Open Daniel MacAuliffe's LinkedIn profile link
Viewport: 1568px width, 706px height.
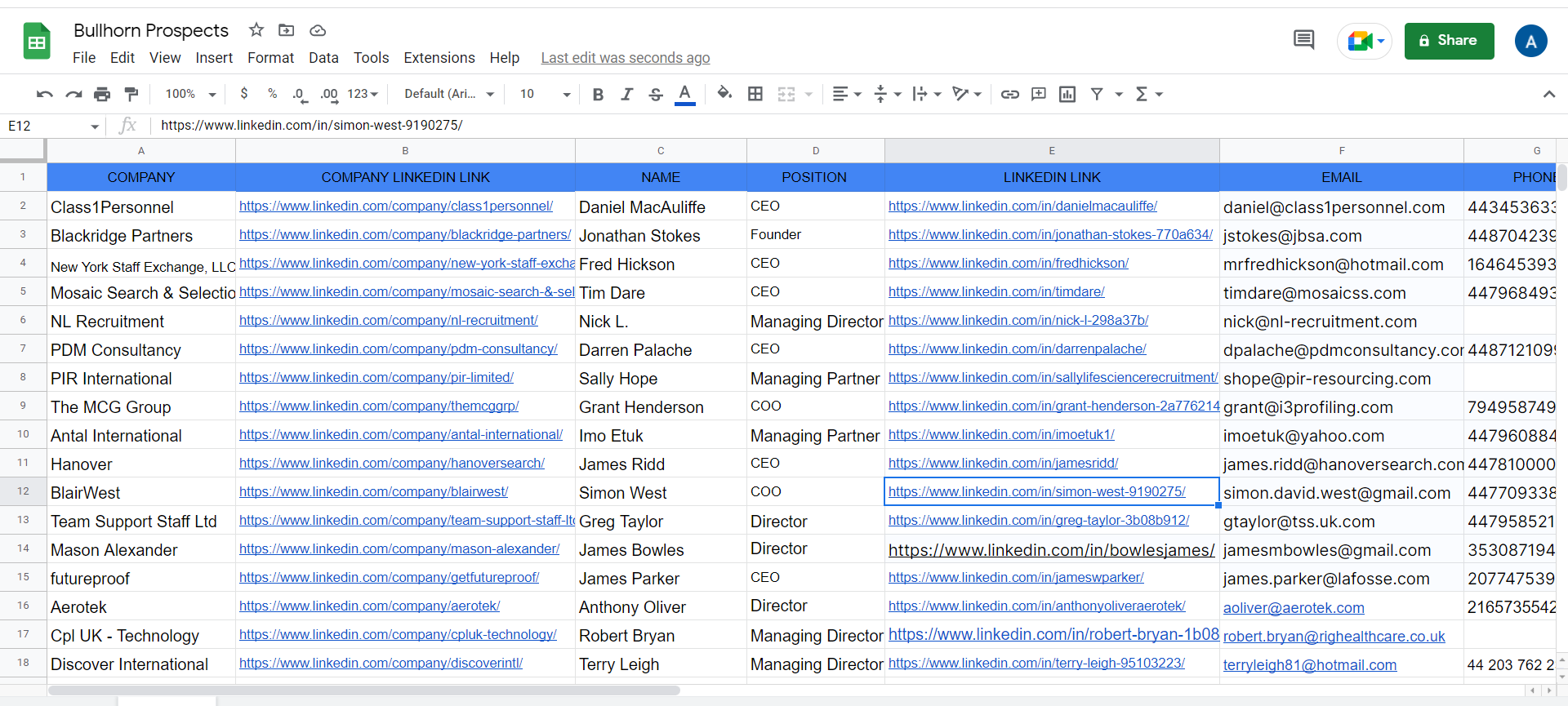(x=1022, y=206)
